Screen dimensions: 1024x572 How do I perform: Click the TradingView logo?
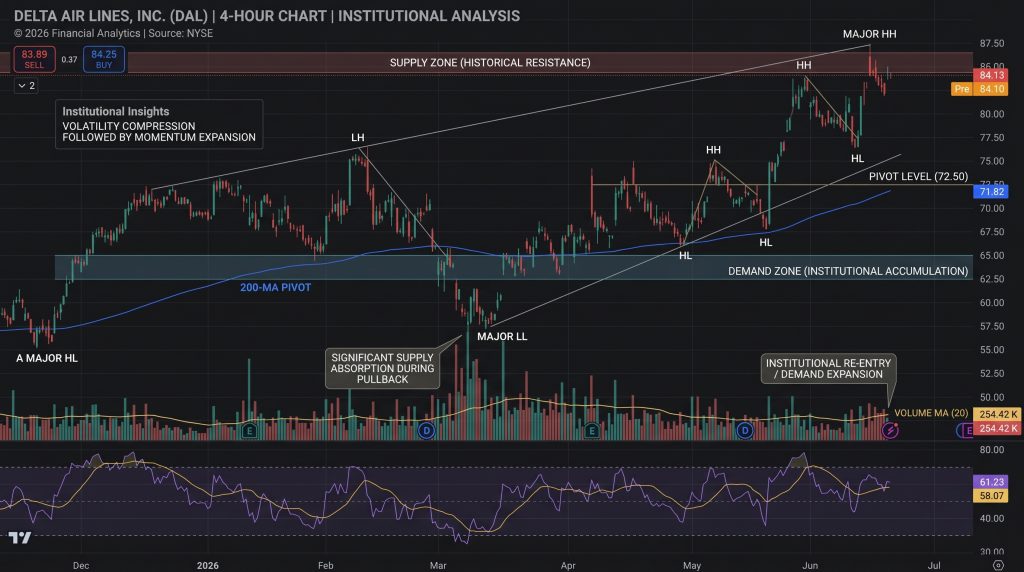coord(20,537)
